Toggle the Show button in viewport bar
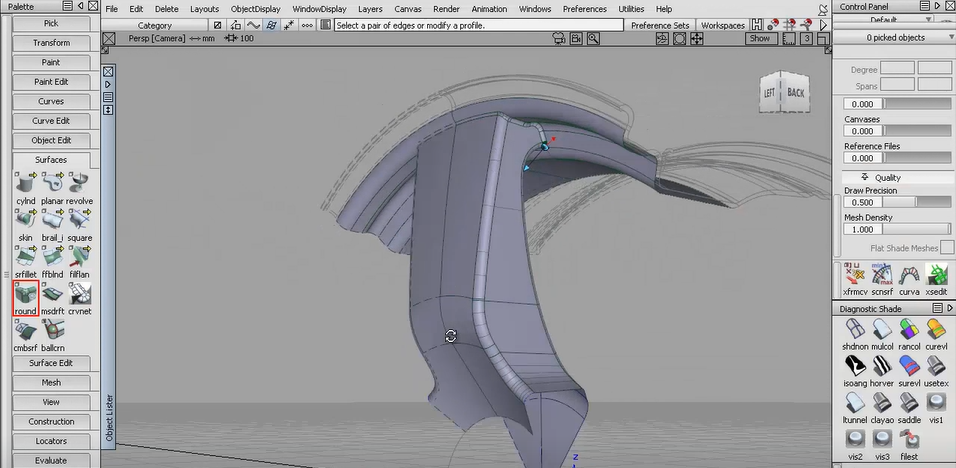956x468 pixels. (x=760, y=38)
